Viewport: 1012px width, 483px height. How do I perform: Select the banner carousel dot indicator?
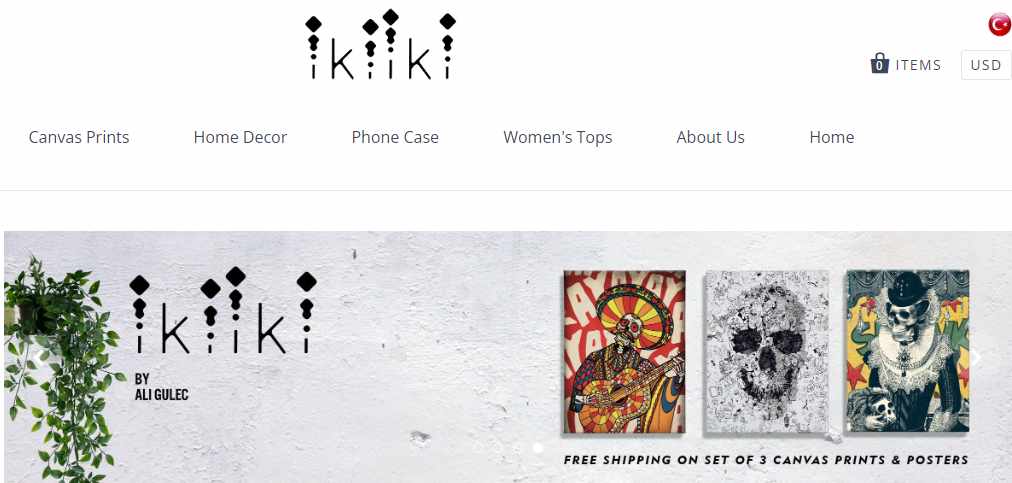538,447
